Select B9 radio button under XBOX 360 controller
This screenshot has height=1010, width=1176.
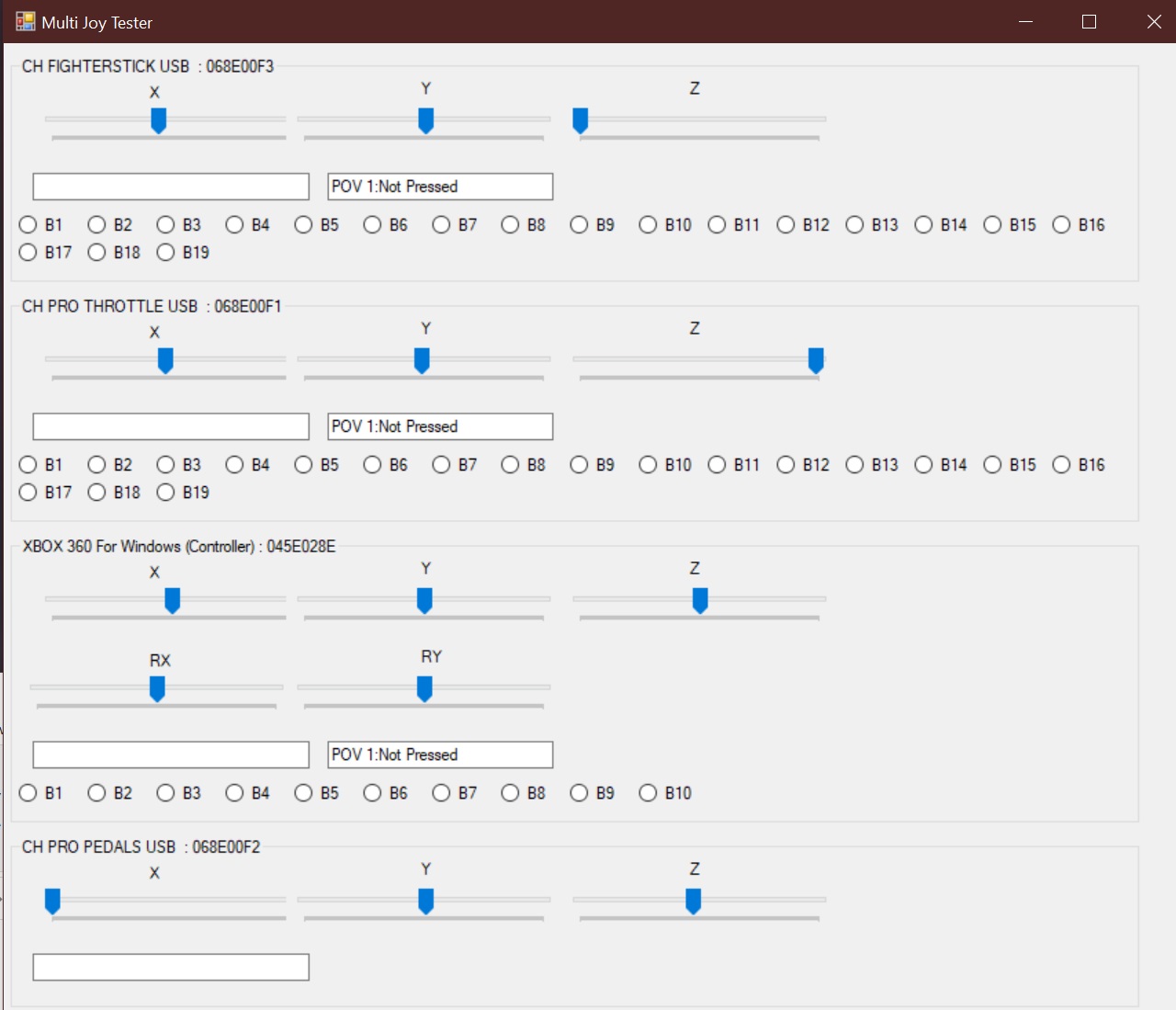(593, 793)
